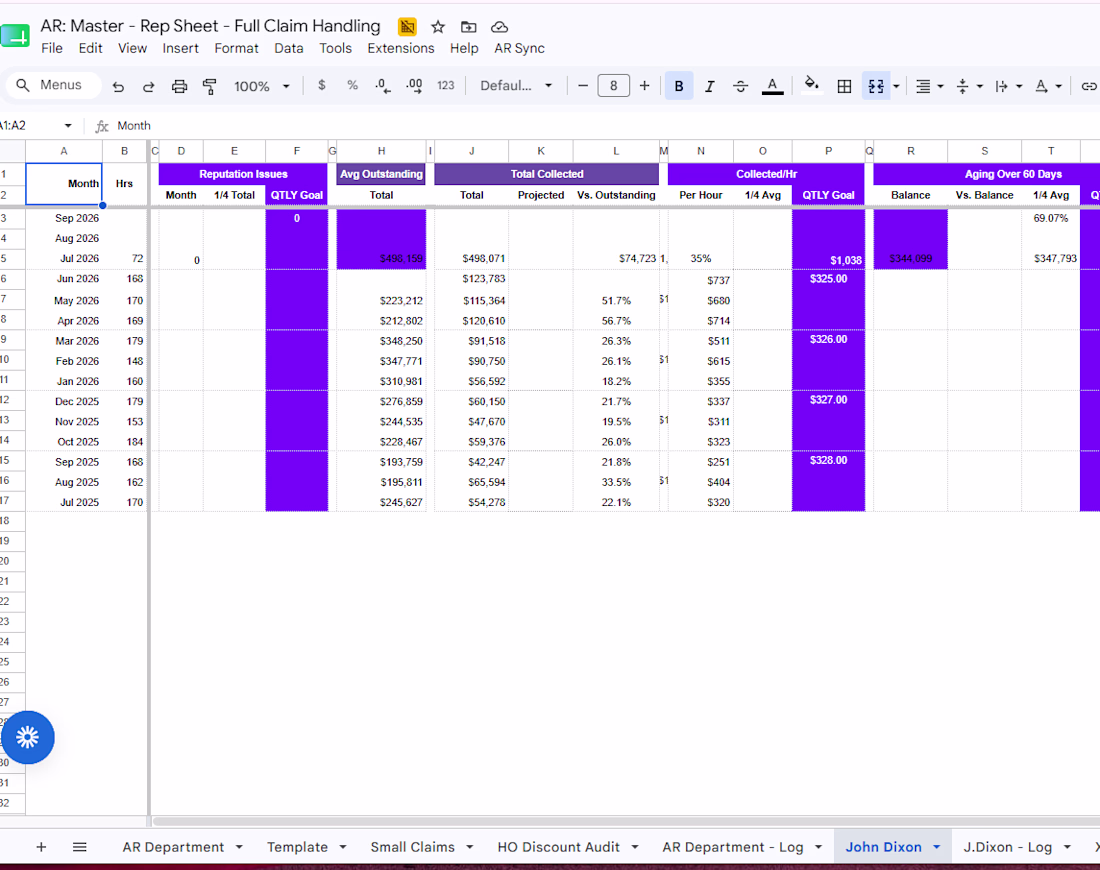Viewport: 1100px width, 870px height.
Task: Open the all sheets list icon
Action: (80, 847)
